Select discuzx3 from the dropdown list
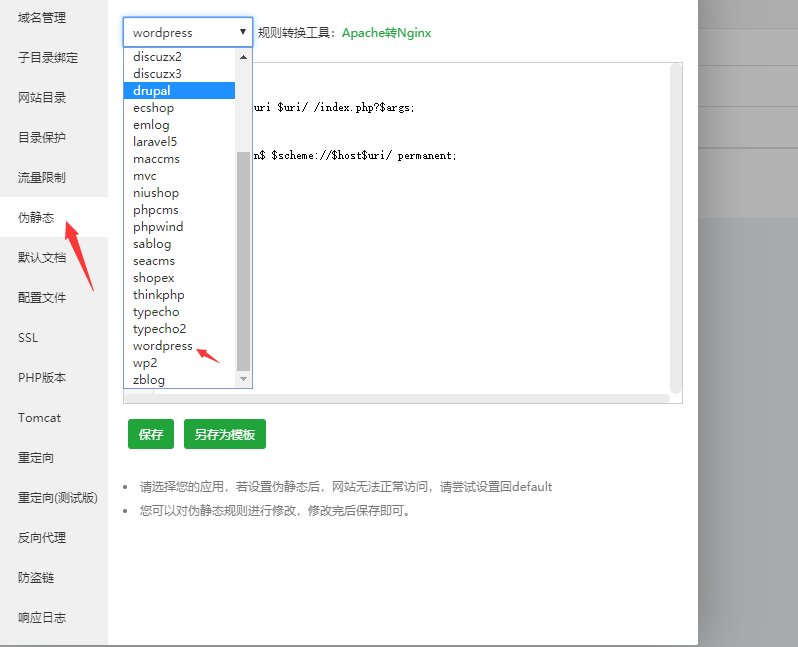798x647 pixels. pyautogui.click(x=180, y=74)
